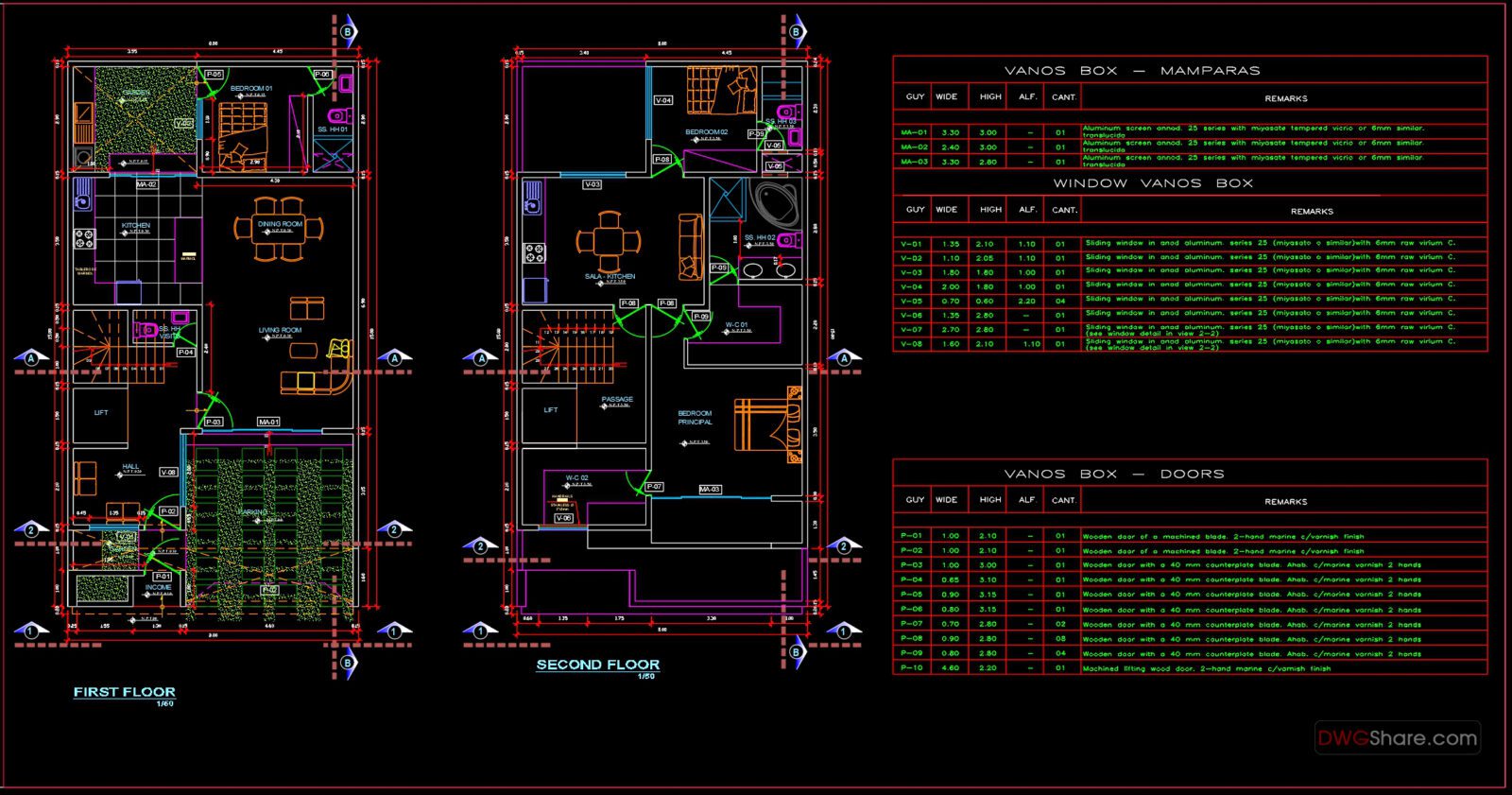1512x795 pixels.
Task: Click section marker 1 right of second floor
Action: tap(844, 631)
